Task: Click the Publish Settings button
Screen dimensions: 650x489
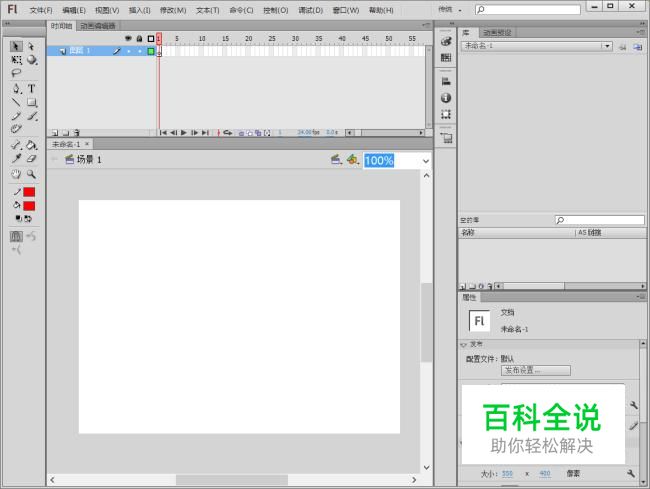Action: 536,370
